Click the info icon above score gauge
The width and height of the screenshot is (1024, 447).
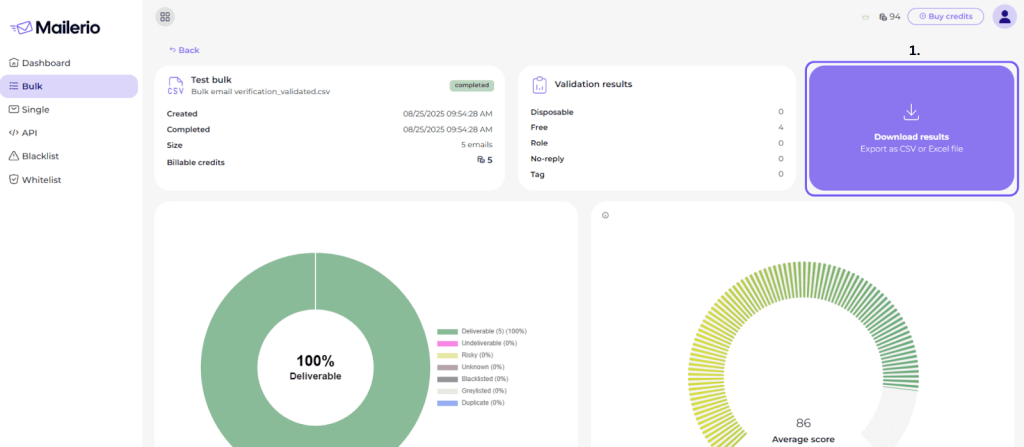605,215
